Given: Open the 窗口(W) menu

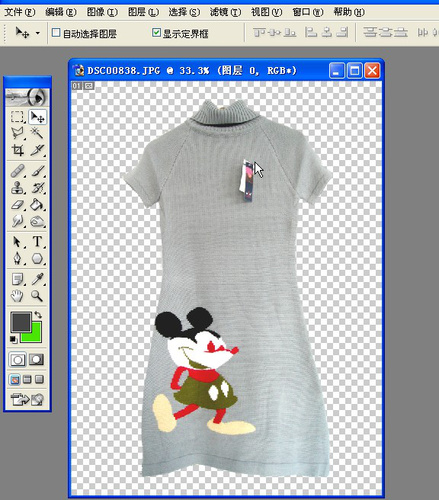Looking at the screenshot, I should click(x=308, y=12).
